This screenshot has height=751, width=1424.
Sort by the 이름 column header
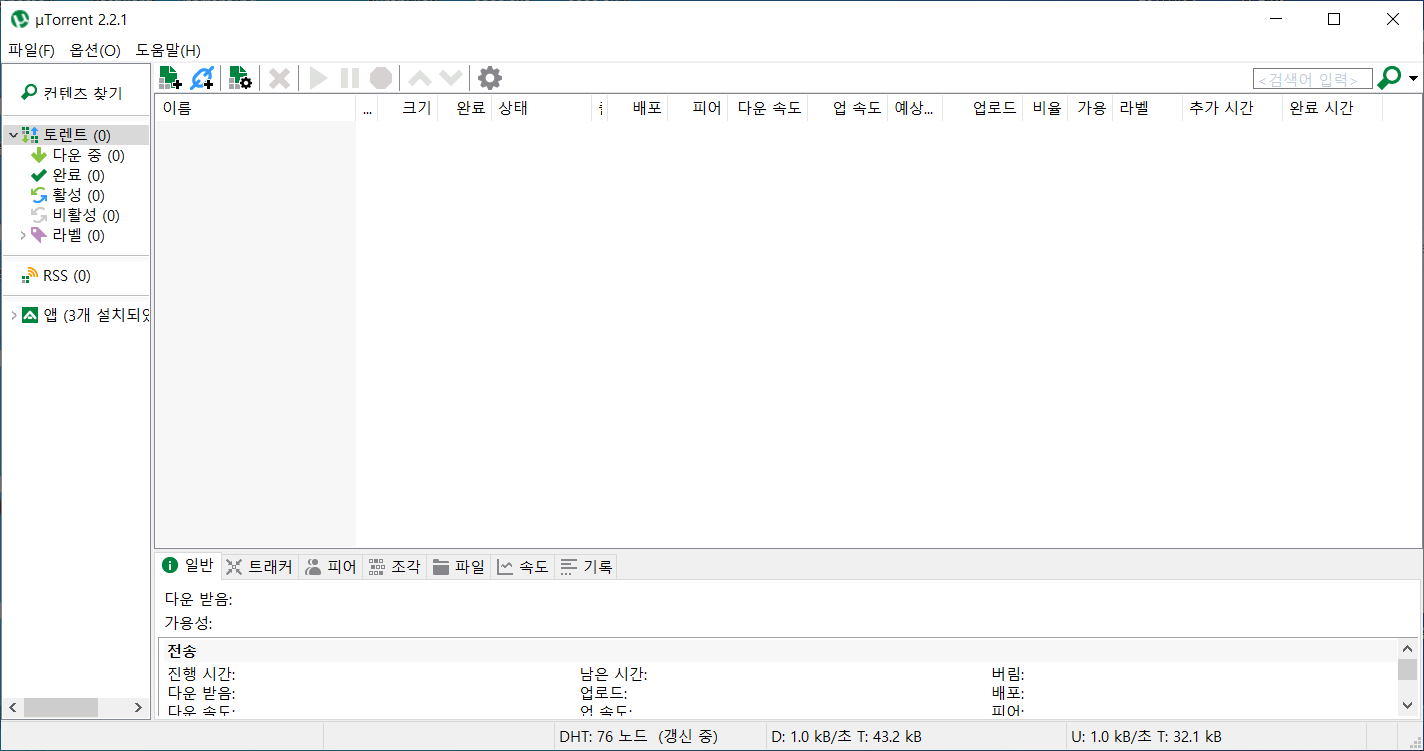coord(256,108)
